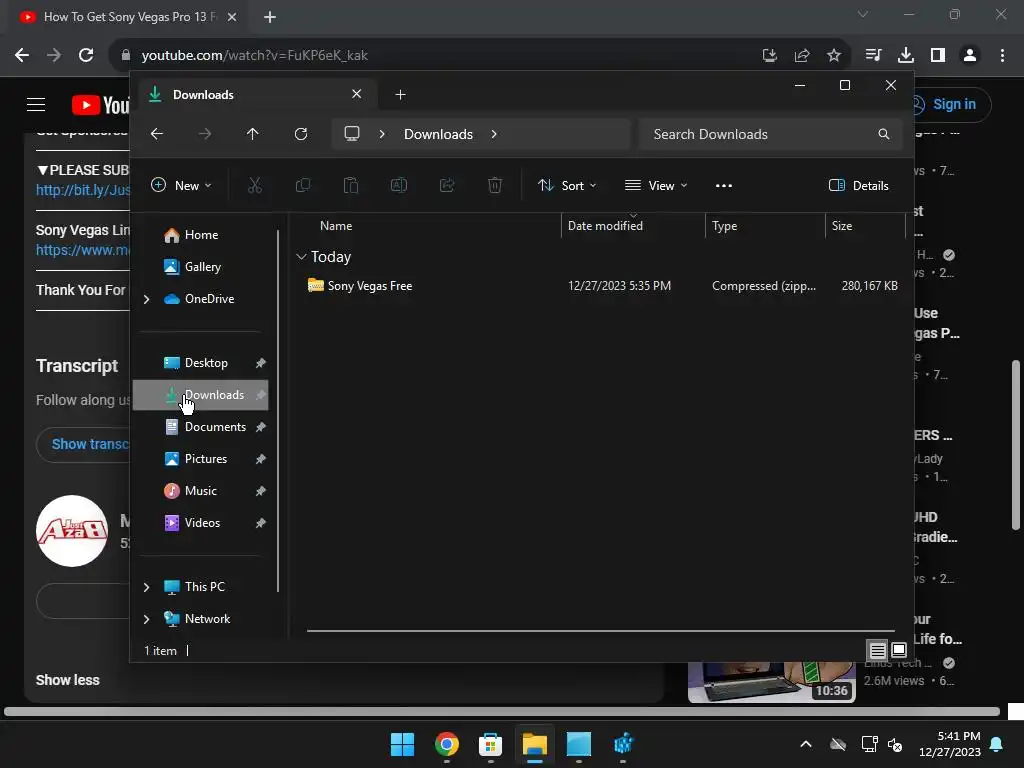
Task: Open the New dropdown in Explorer
Action: 182,185
